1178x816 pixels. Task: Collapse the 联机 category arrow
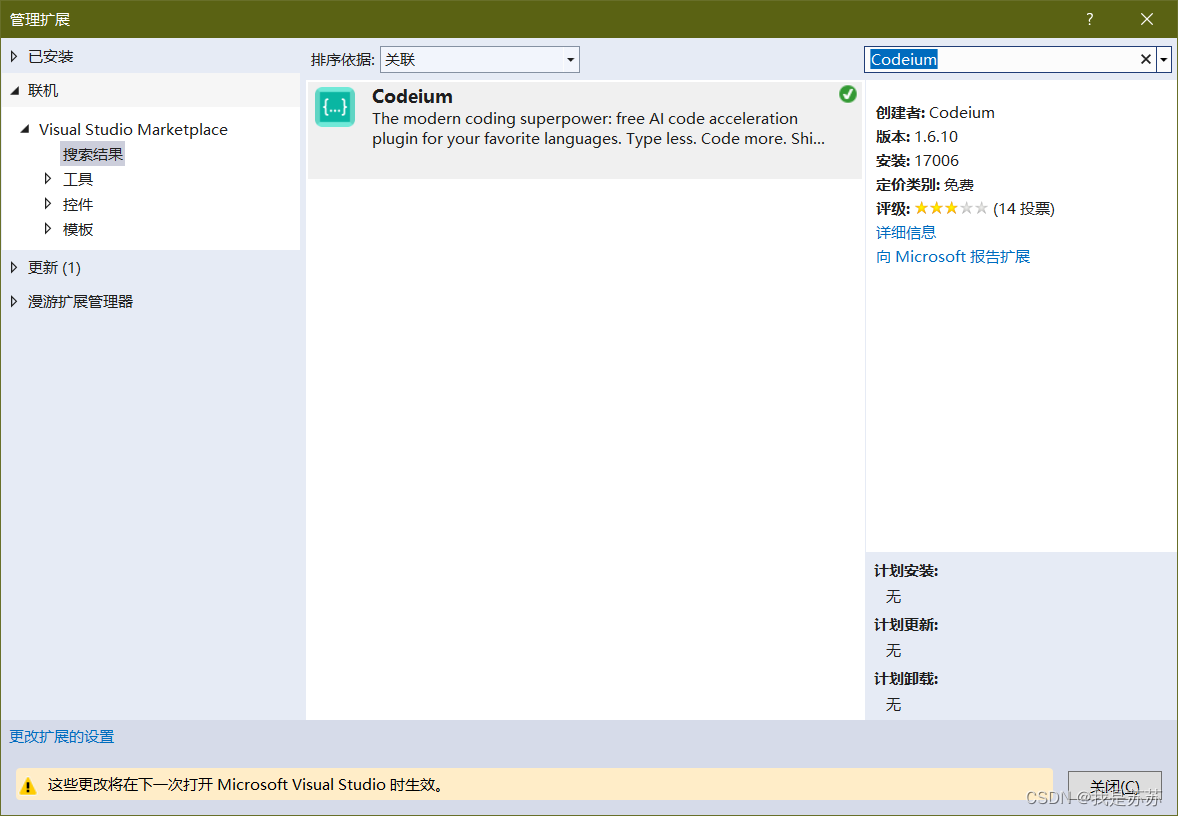point(15,91)
